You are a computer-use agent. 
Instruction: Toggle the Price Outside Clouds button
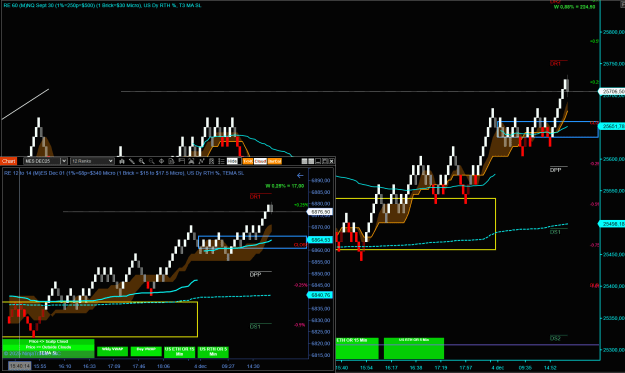[48, 347]
